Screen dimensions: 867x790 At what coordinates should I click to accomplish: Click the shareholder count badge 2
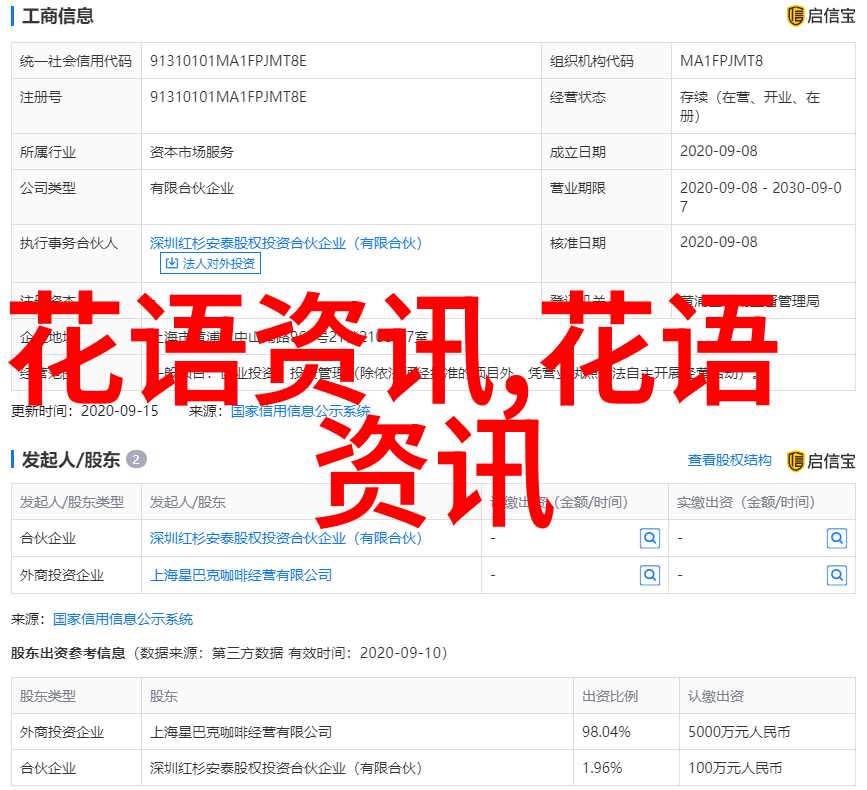tap(136, 459)
